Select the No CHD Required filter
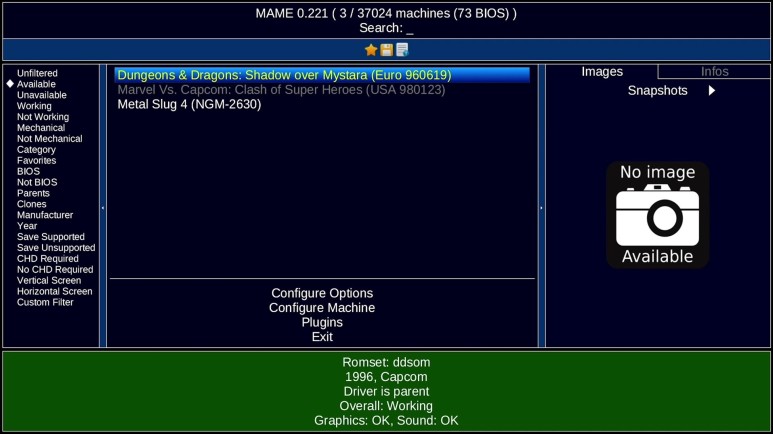The width and height of the screenshot is (773, 434). (55, 269)
